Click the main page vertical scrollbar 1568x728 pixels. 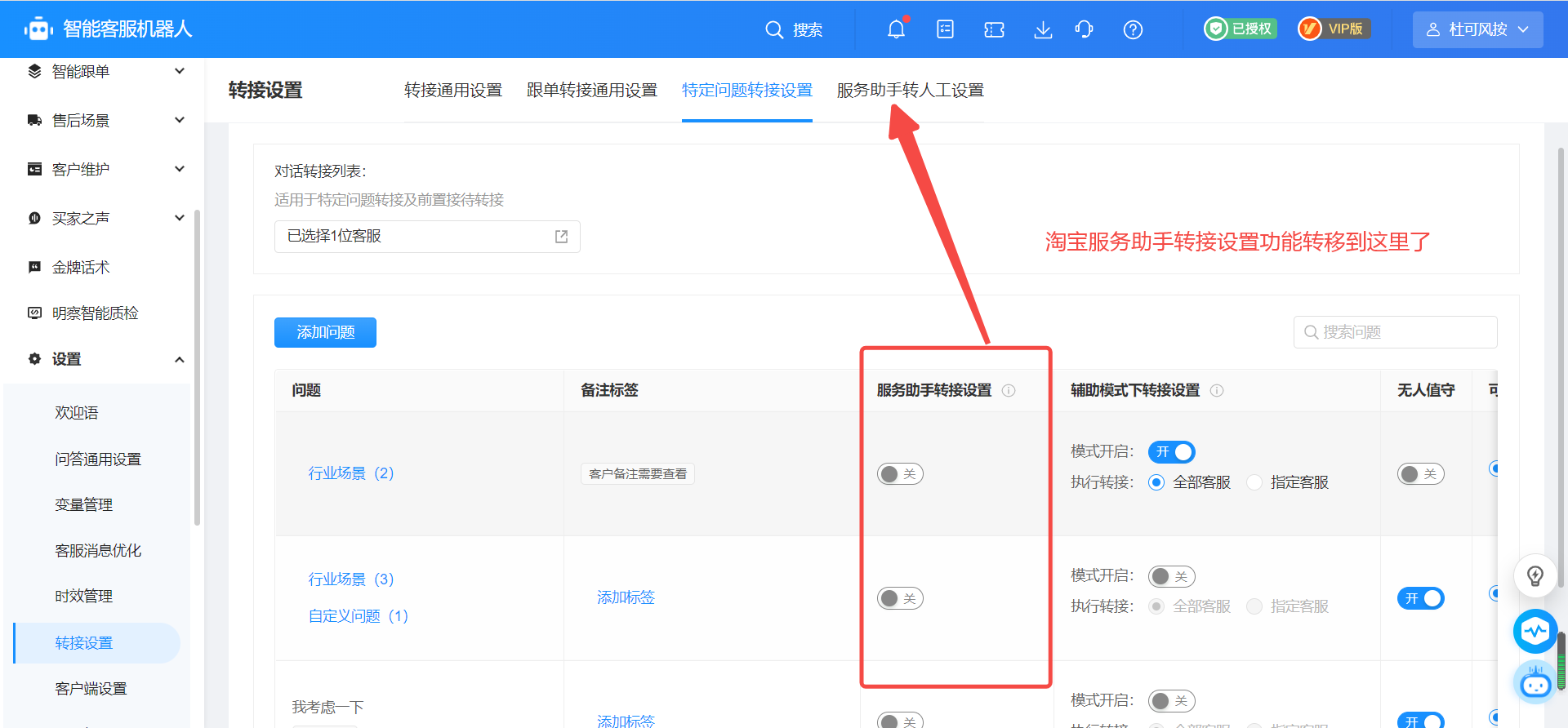coord(1561,367)
